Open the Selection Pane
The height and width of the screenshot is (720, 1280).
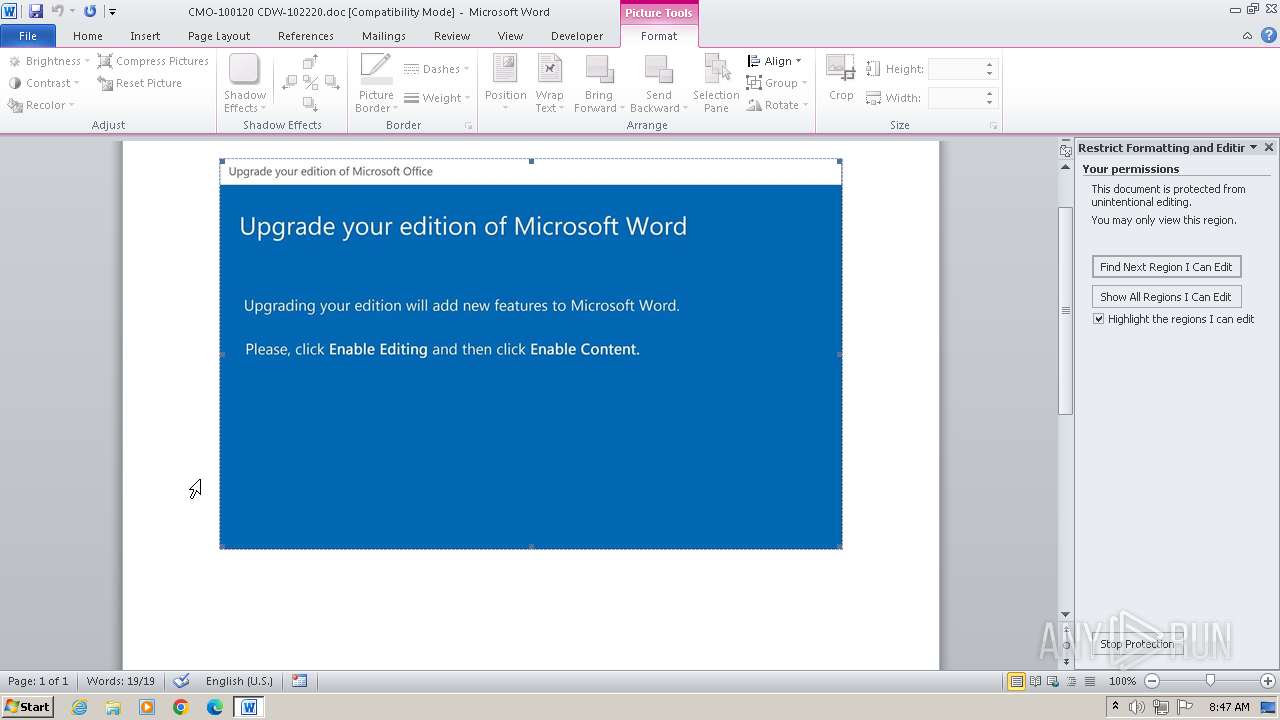(716, 84)
